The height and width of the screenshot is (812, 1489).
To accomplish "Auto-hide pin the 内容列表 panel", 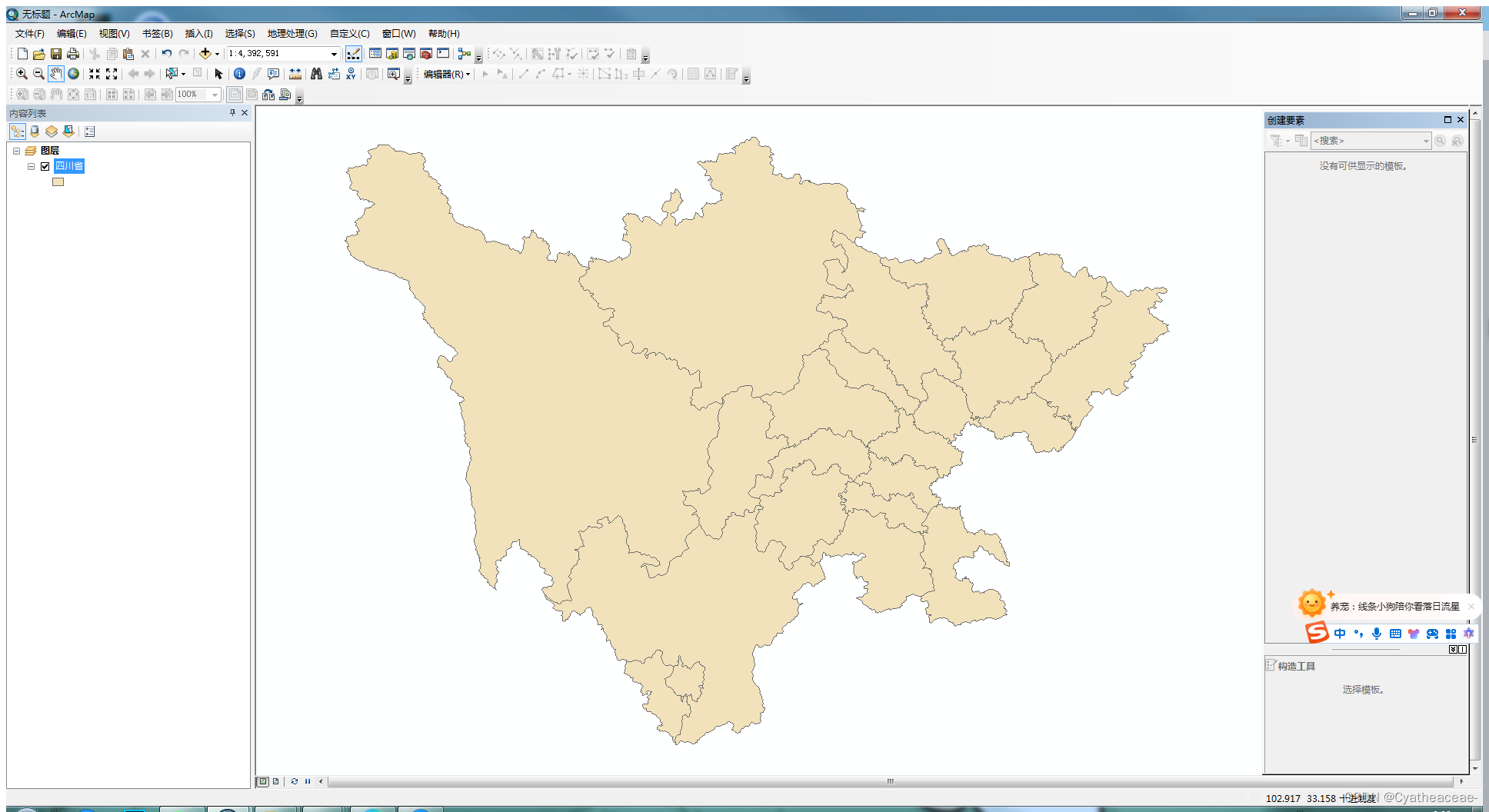I will point(233,113).
